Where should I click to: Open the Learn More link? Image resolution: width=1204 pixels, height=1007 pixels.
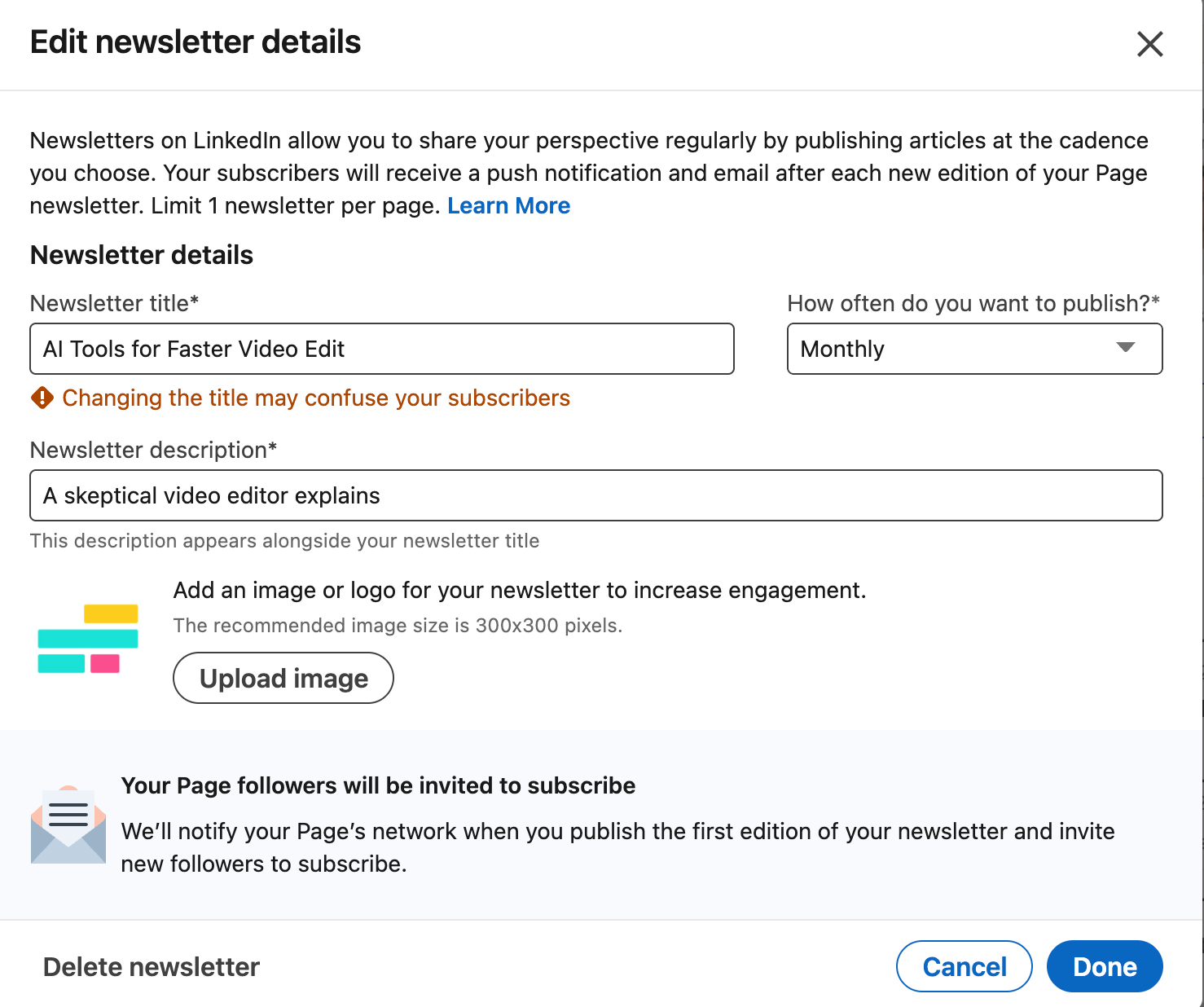tap(508, 206)
